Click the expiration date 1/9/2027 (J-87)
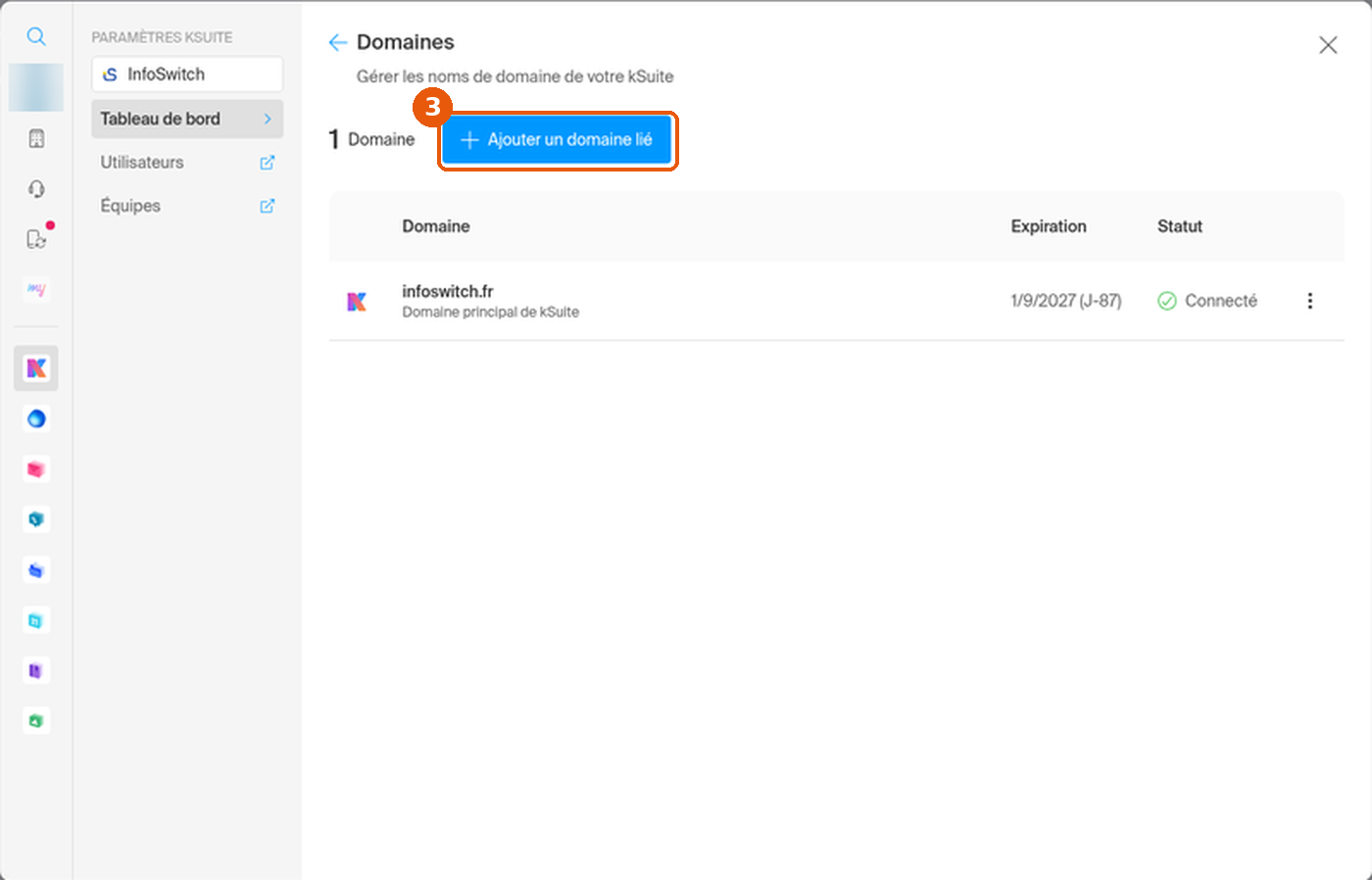Viewport: 1372px width, 880px height. [x=1066, y=301]
